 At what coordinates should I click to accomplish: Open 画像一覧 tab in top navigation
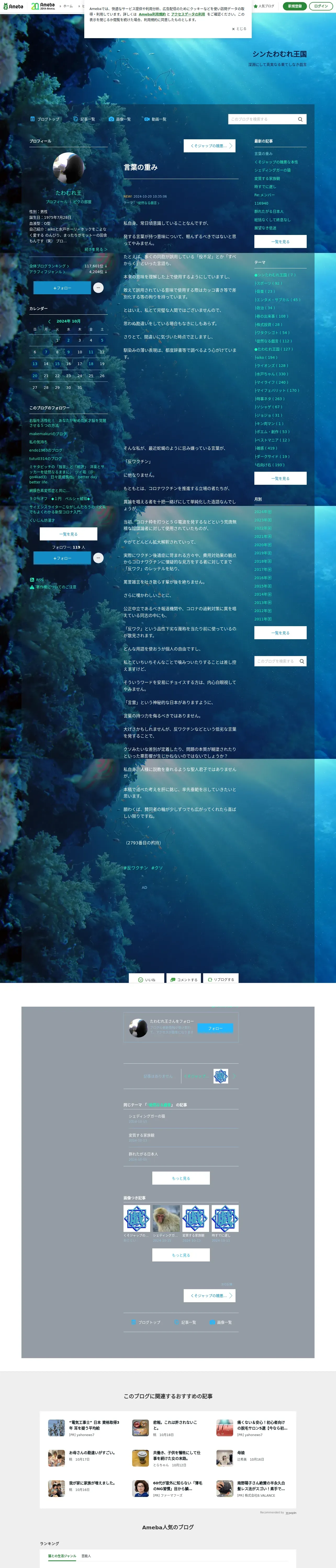(120, 119)
